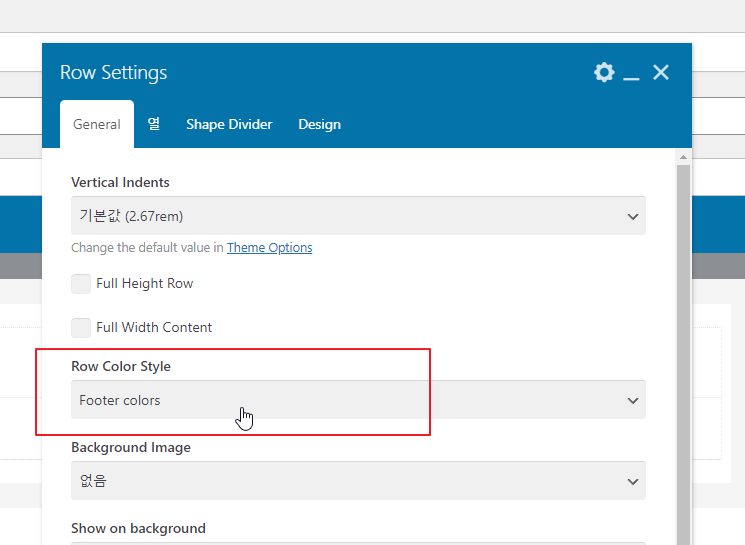Image resolution: width=745 pixels, height=545 pixels.
Task: Tick the Full Width Content checkbox
Action: click(81, 327)
